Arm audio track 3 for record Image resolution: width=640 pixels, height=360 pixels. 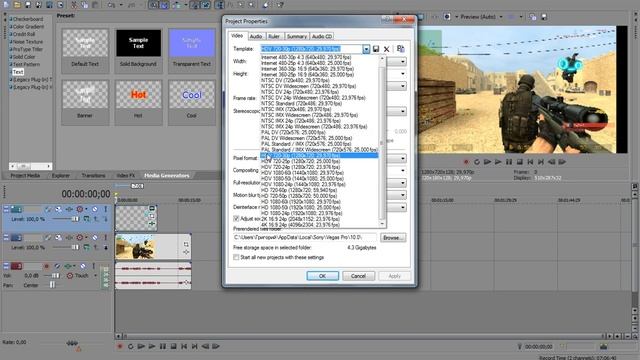(x=47, y=266)
